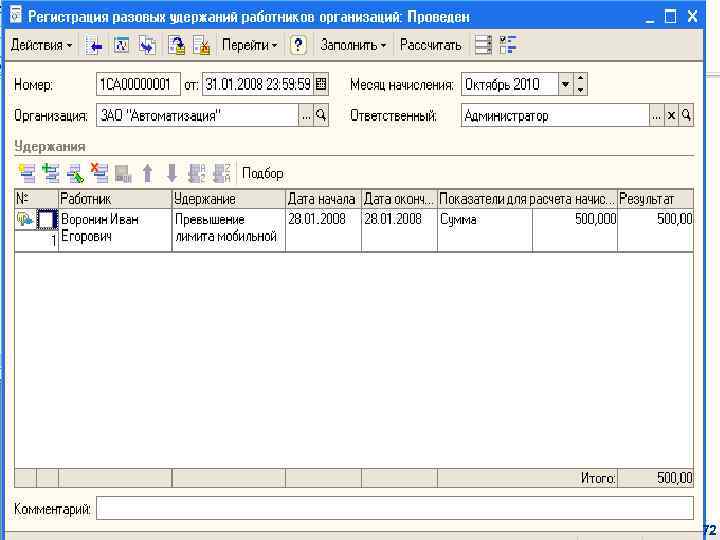720x540 pixels.
Task: Click the blue left arrow toolbar icon
Action: [x=95, y=45]
